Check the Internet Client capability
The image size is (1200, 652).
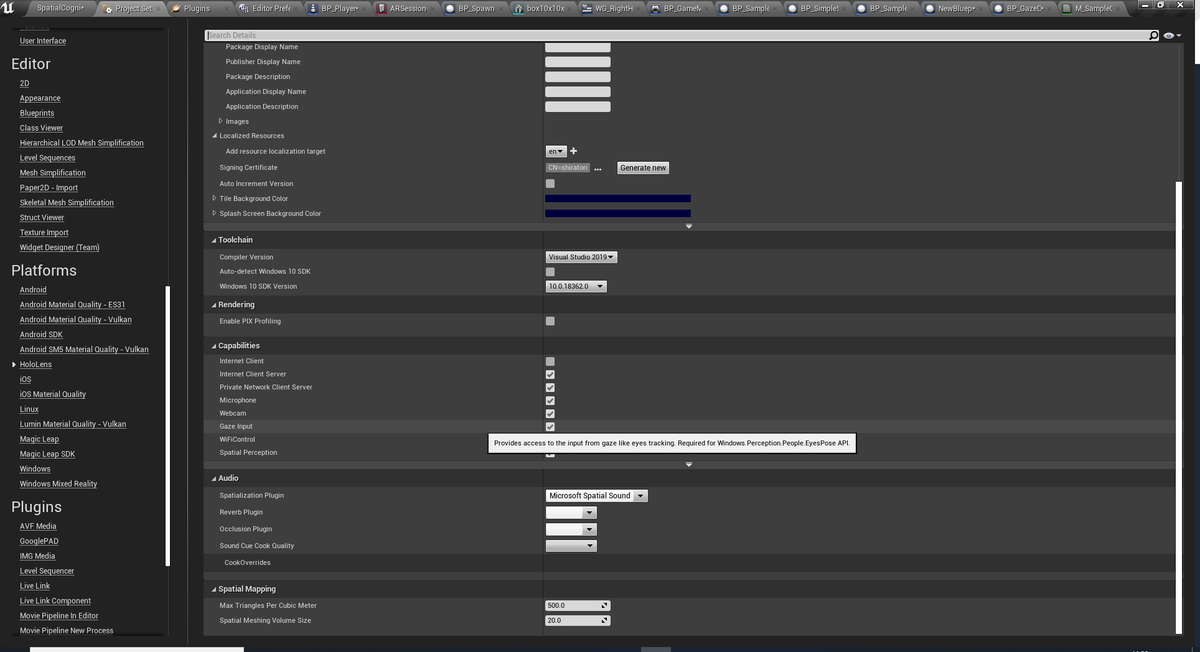pyautogui.click(x=550, y=361)
